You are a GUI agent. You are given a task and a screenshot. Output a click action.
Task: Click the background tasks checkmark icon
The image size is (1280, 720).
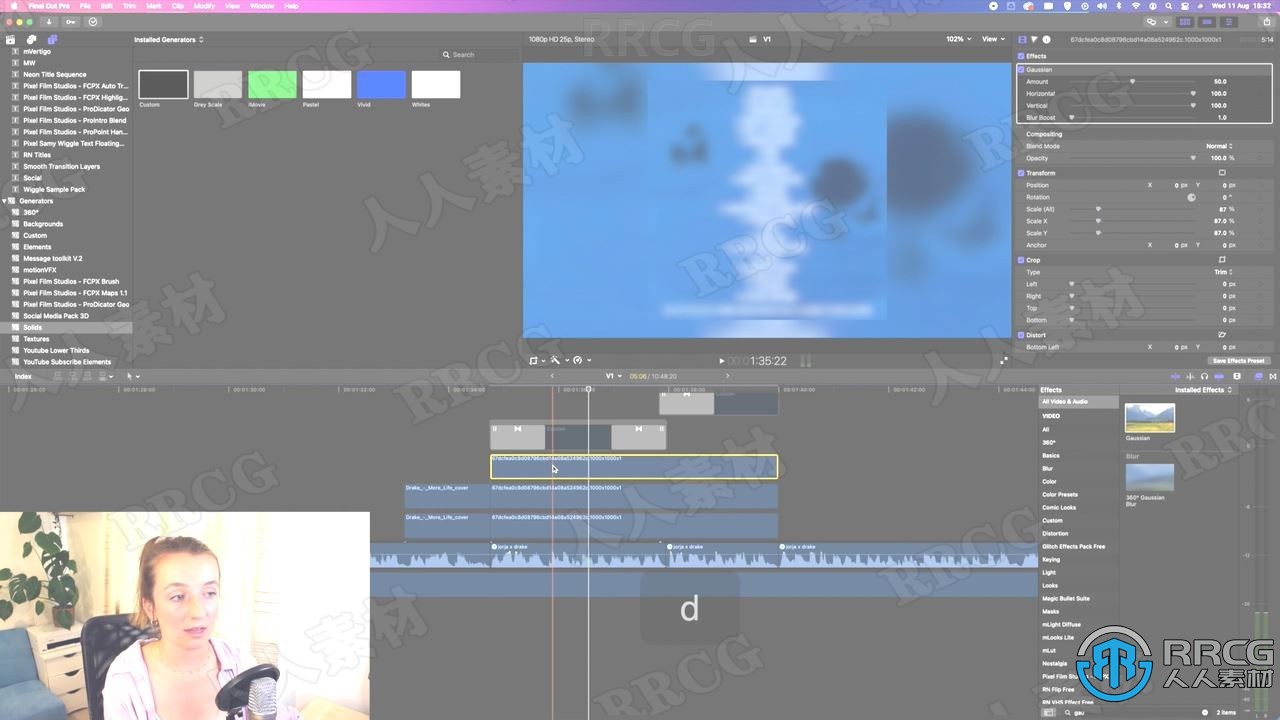point(93,21)
